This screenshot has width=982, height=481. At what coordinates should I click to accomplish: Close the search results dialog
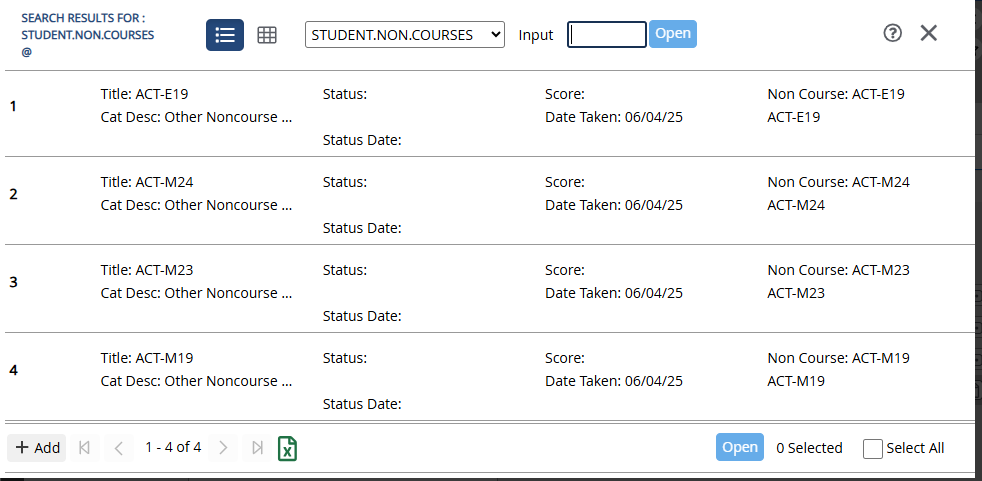coord(928,33)
